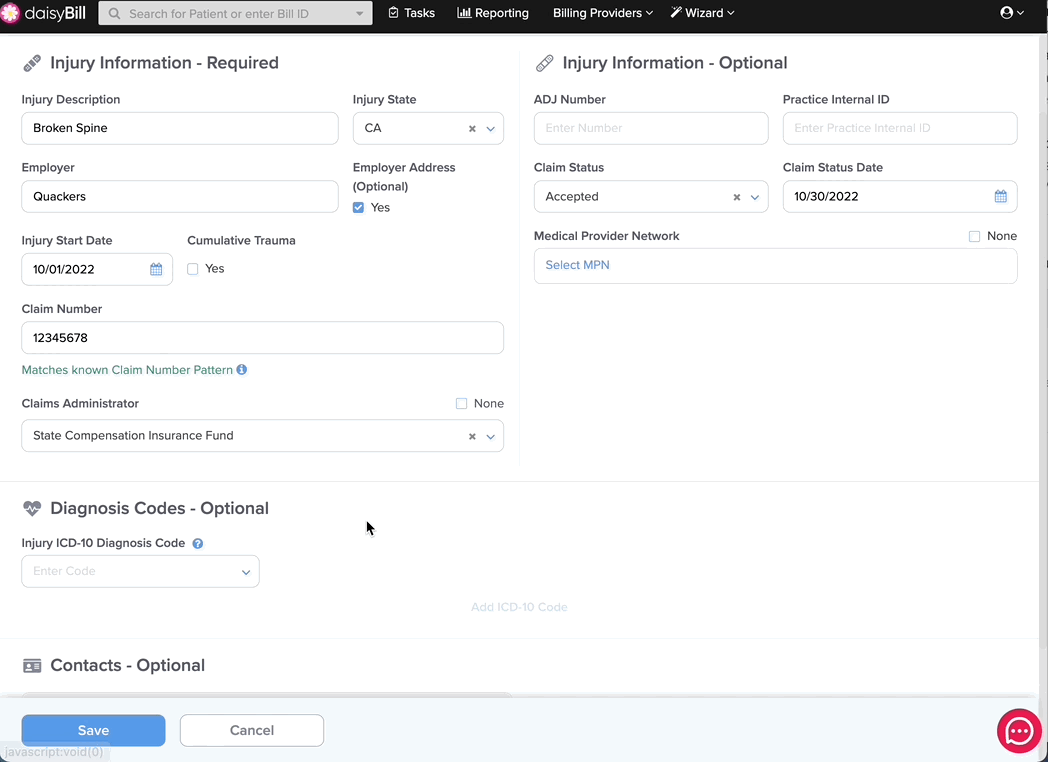Click the Injury Information Optional bandage icon

[544, 63]
